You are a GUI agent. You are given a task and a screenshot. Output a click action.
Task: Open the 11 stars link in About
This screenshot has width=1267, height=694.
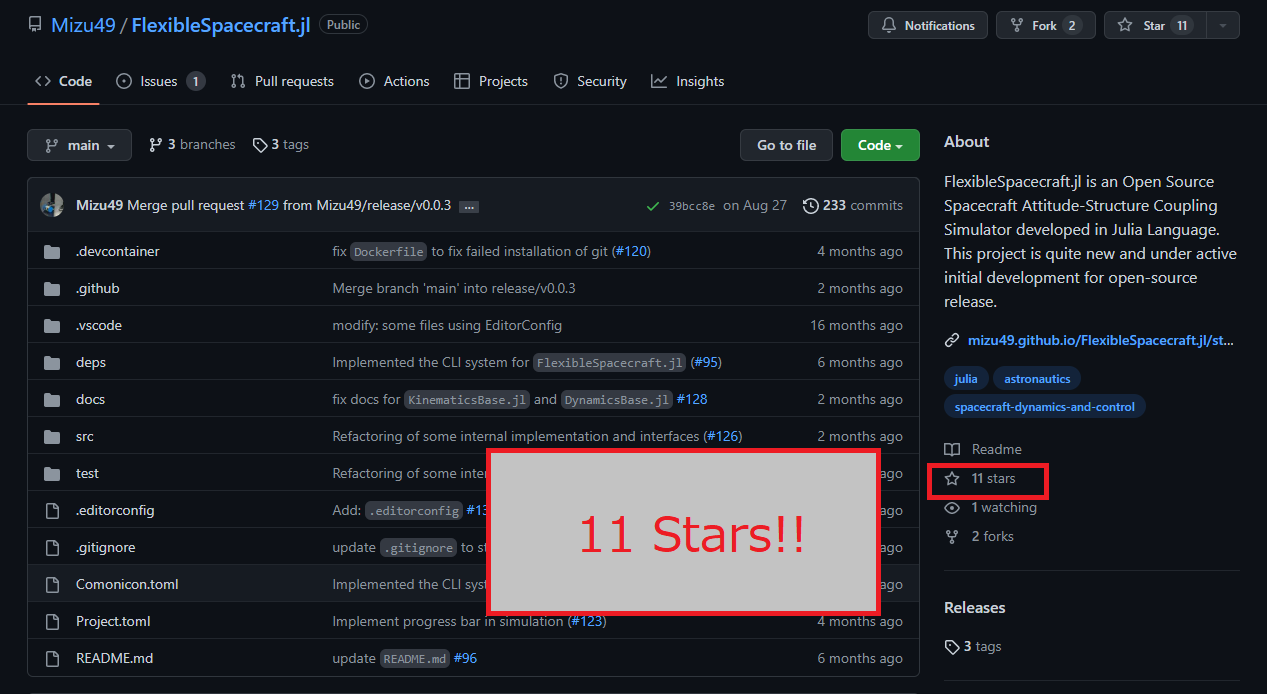coord(981,478)
